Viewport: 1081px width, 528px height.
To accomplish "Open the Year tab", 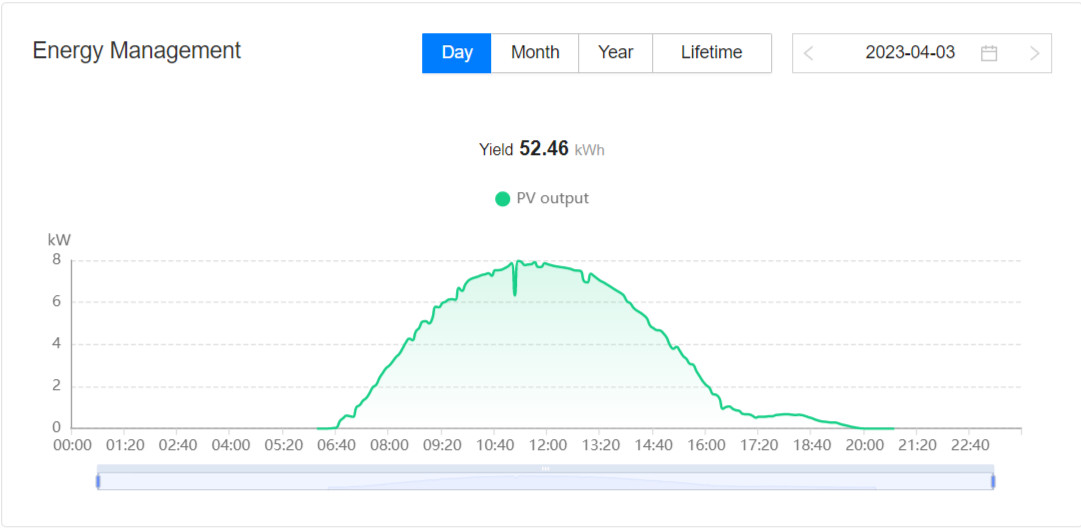I will pos(615,53).
